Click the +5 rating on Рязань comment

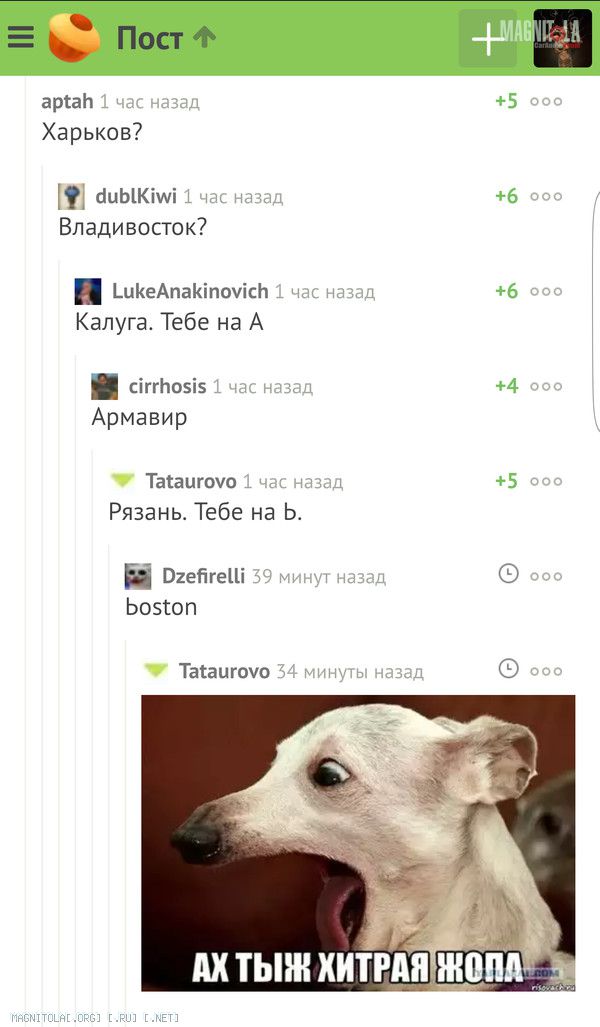pyautogui.click(x=506, y=481)
